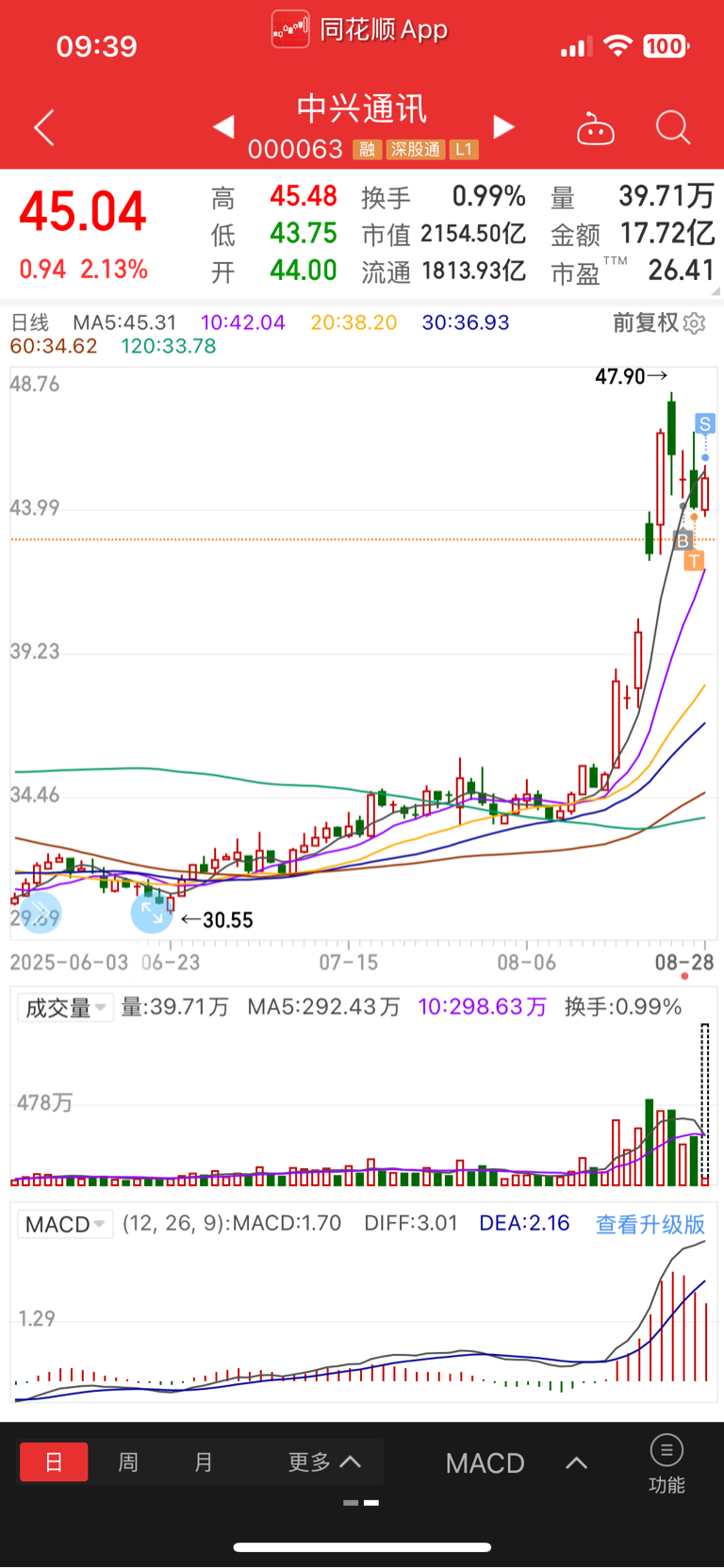Screen dimensions: 724x1568
Task: Switch to 周 weekly chart tab
Action: (128, 1462)
